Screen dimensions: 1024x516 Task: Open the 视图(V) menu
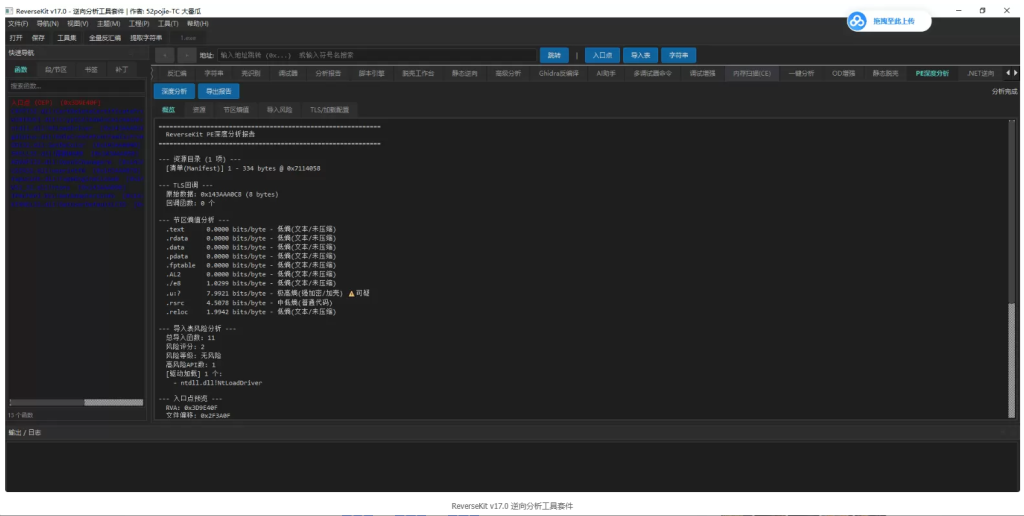click(x=77, y=24)
